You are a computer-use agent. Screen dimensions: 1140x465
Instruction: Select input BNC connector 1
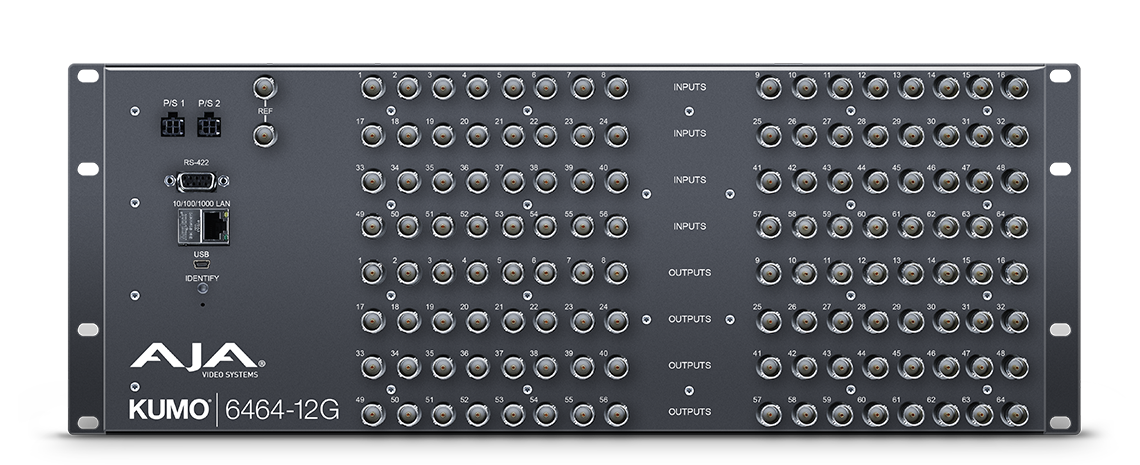372,89
